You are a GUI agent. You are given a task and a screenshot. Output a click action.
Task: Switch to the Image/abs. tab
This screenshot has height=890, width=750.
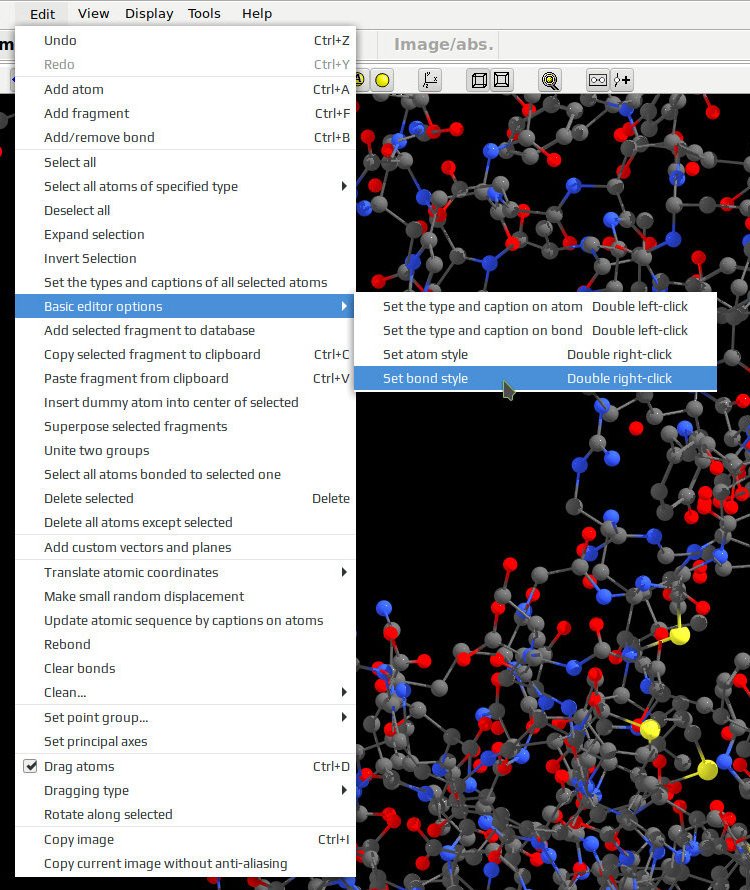[444, 44]
